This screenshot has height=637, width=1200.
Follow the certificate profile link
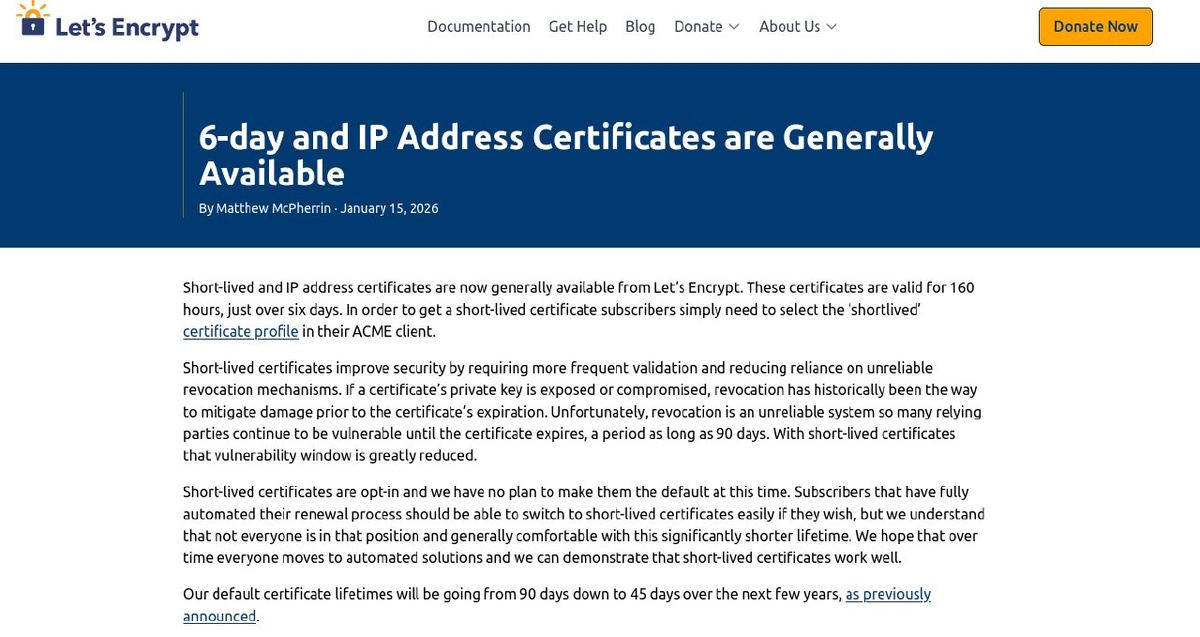(x=241, y=331)
